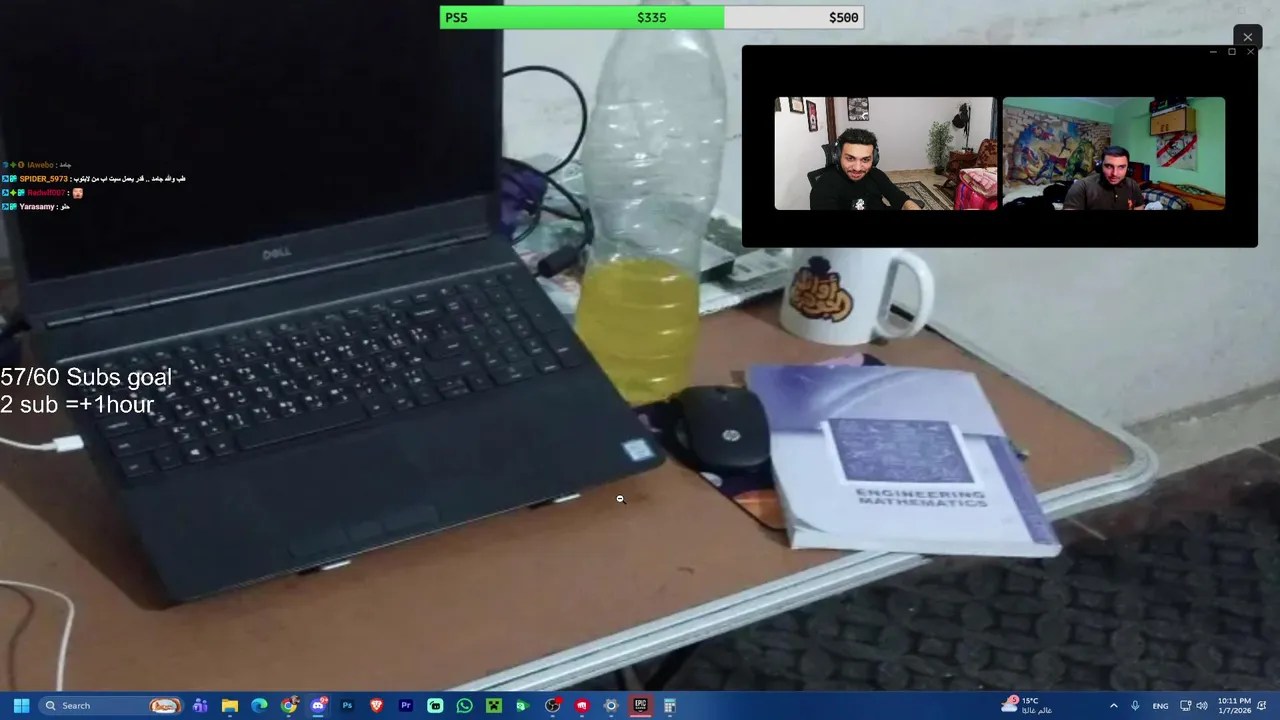
Task: Launch Microsoft Edge from the taskbar
Action: (259, 705)
